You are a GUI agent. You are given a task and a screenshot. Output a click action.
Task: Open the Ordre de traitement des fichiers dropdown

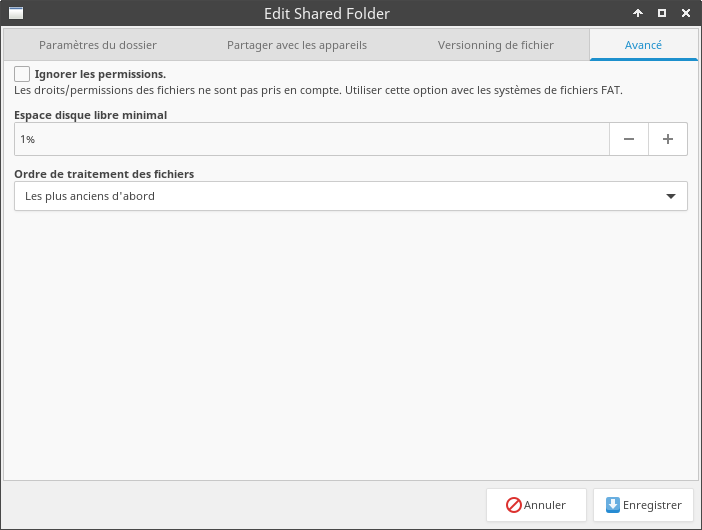351,196
